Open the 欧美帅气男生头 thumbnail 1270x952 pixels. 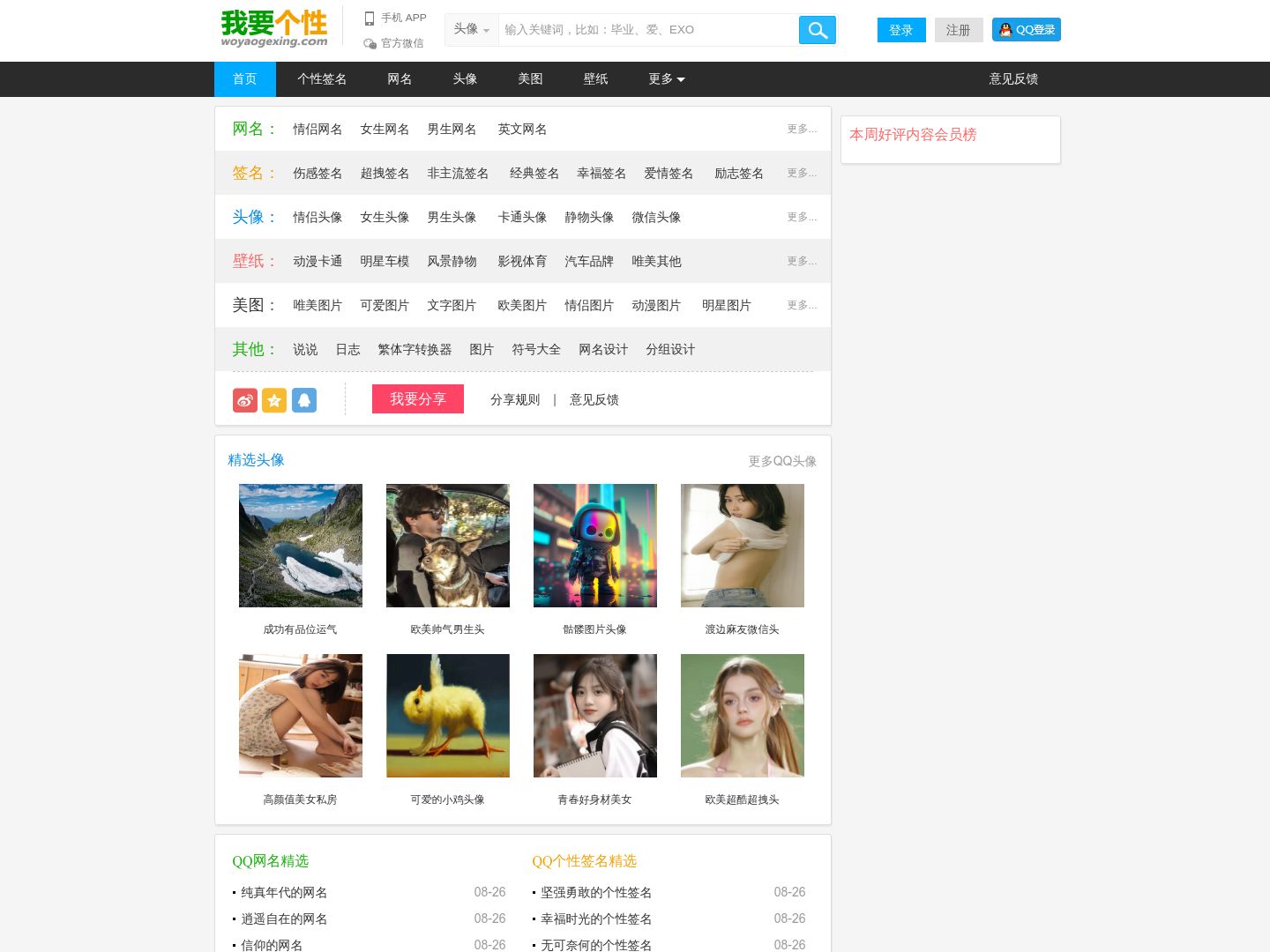pyautogui.click(x=448, y=546)
